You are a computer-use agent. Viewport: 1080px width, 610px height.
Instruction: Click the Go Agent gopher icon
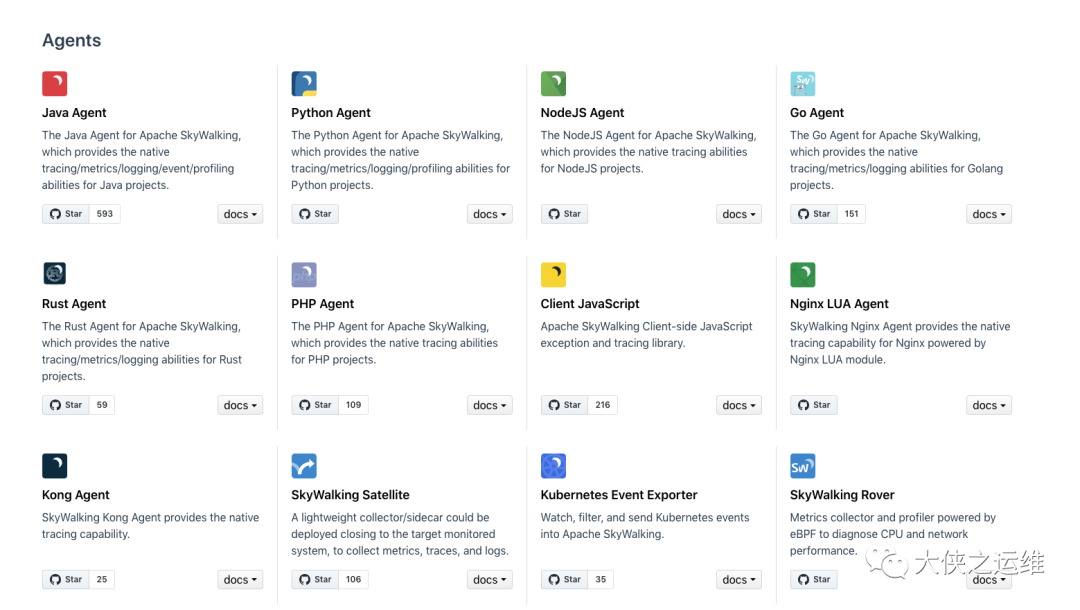(x=802, y=84)
